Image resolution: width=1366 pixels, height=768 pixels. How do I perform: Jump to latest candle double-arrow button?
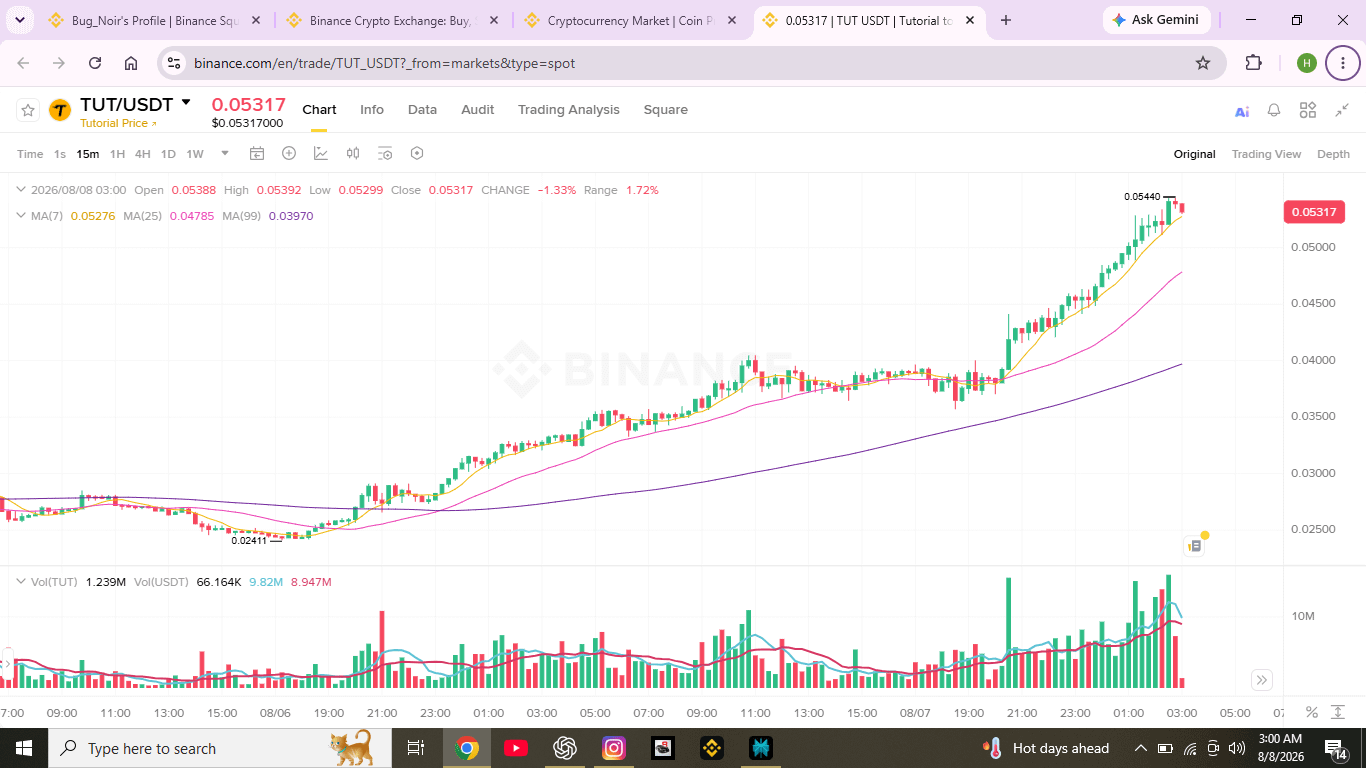(x=1262, y=680)
